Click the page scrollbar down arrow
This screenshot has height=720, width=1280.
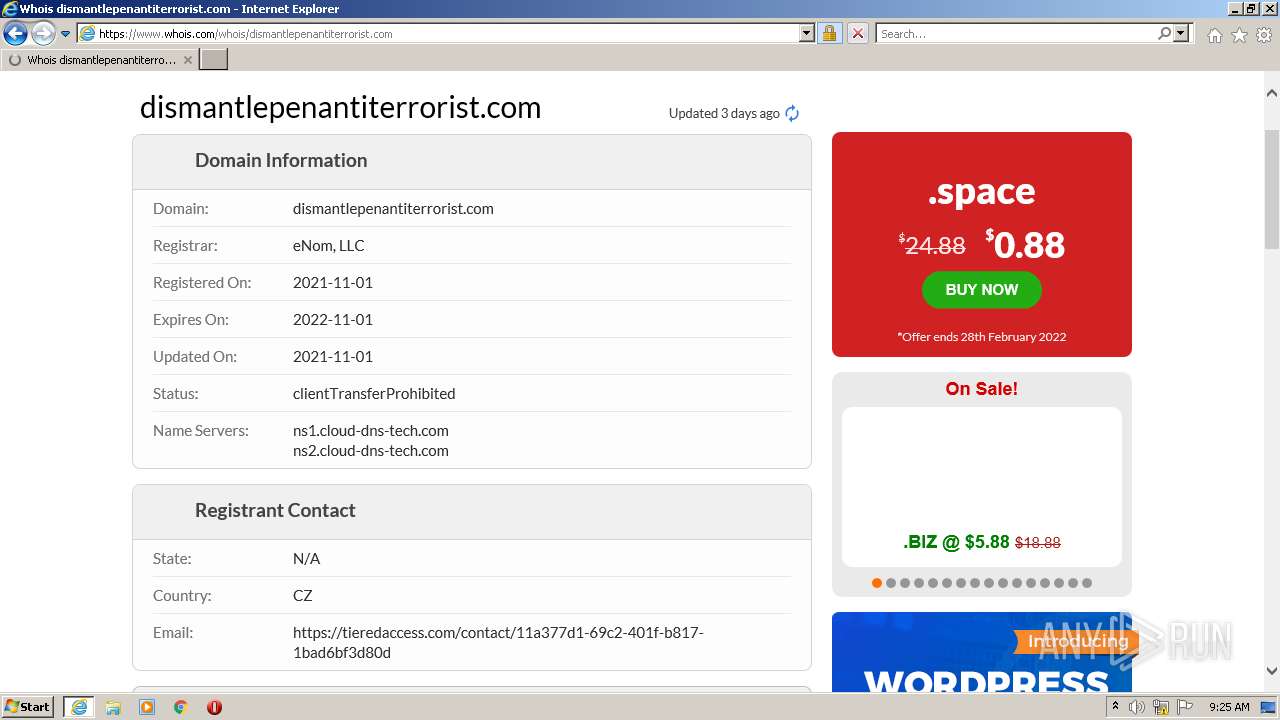tap(1272, 672)
